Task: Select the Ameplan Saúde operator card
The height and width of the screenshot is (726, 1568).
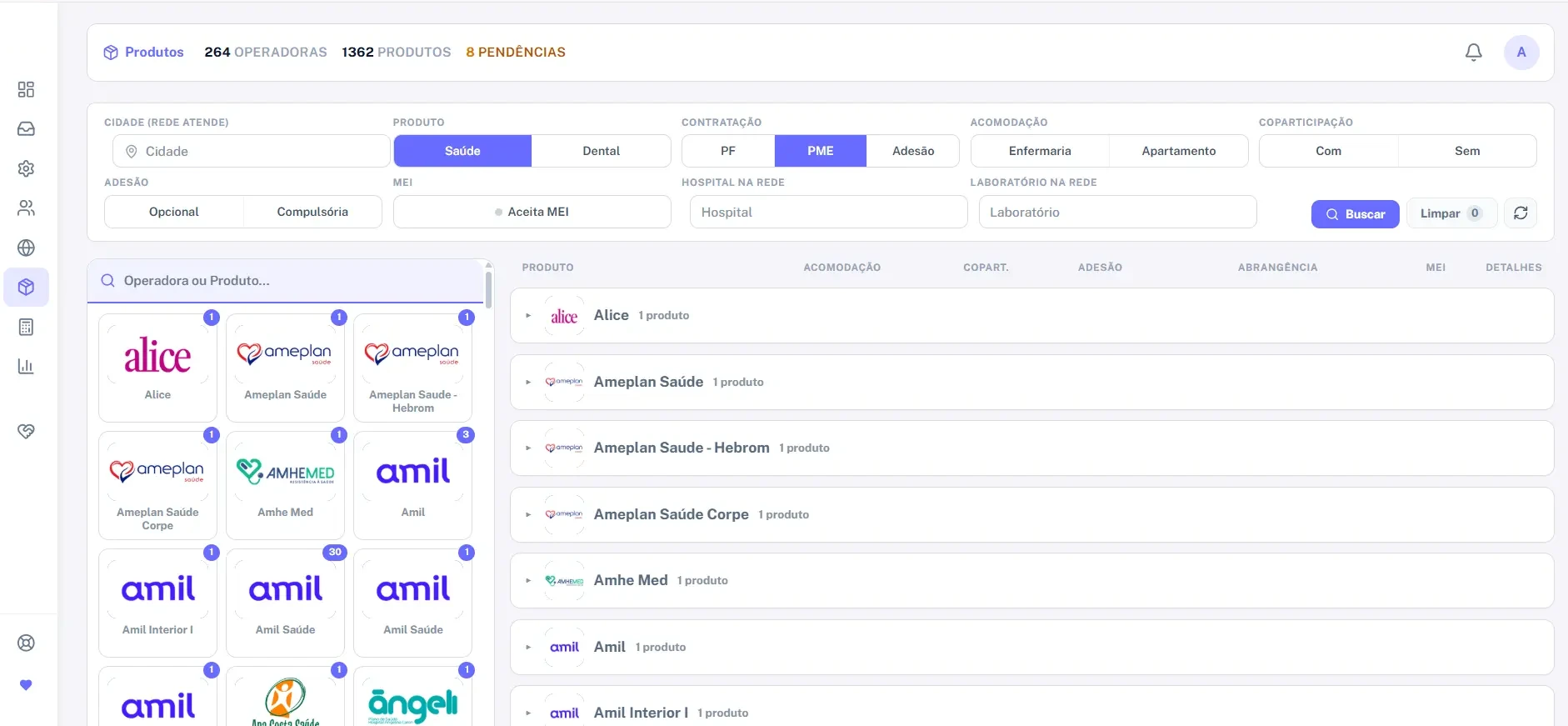Action: [285, 368]
